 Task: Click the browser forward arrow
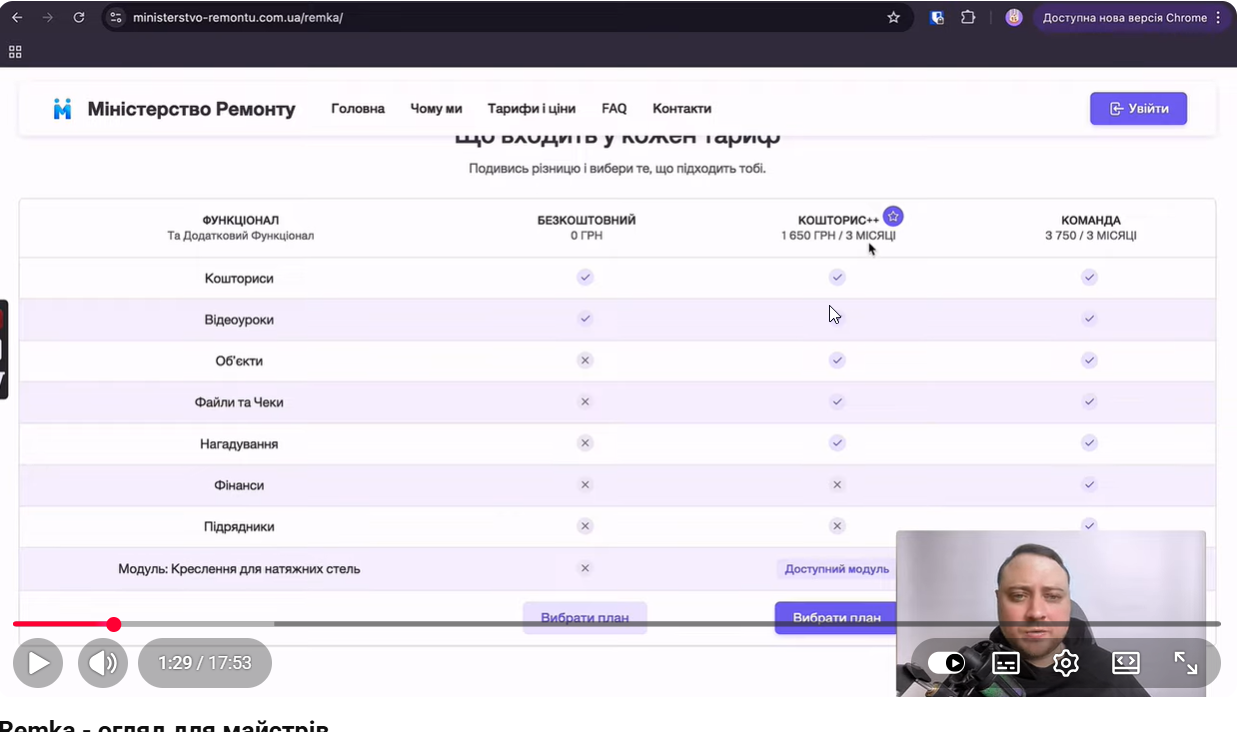click(x=48, y=17)
